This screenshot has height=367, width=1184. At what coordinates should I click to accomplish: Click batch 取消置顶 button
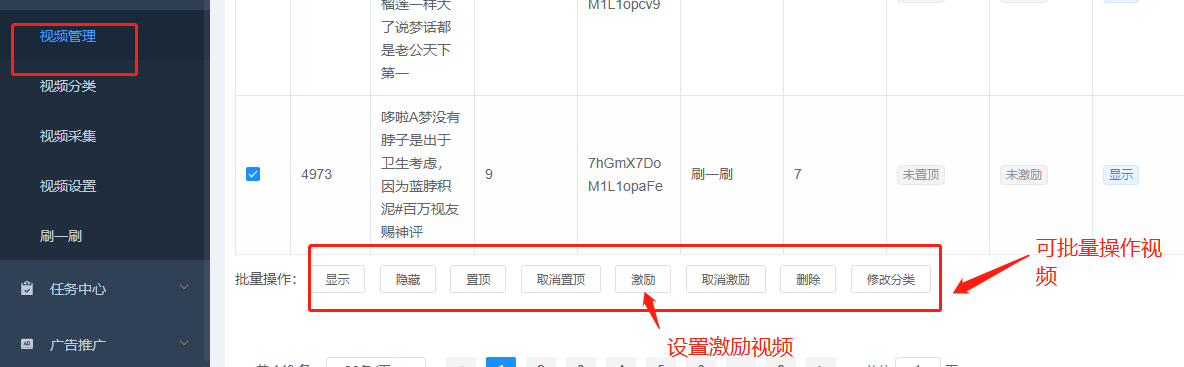pyautogui.click(x=561, y=279)
